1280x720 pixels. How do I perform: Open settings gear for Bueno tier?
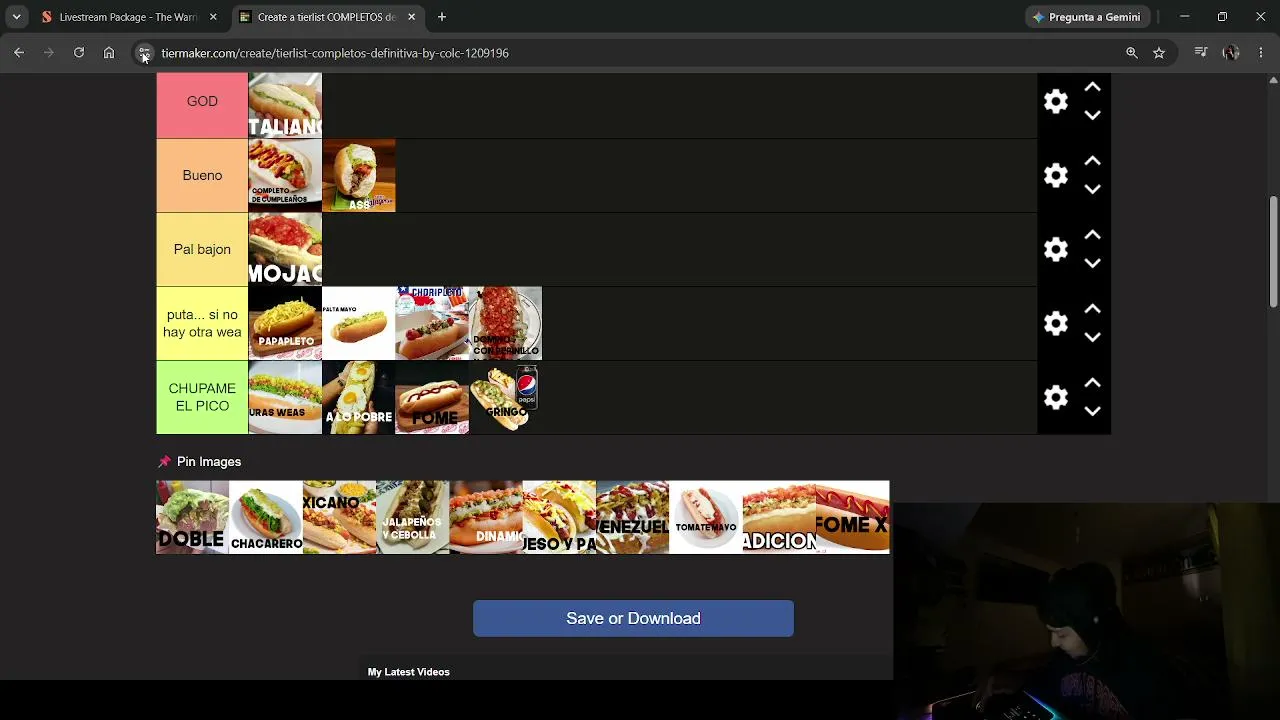coord(1056,175)
